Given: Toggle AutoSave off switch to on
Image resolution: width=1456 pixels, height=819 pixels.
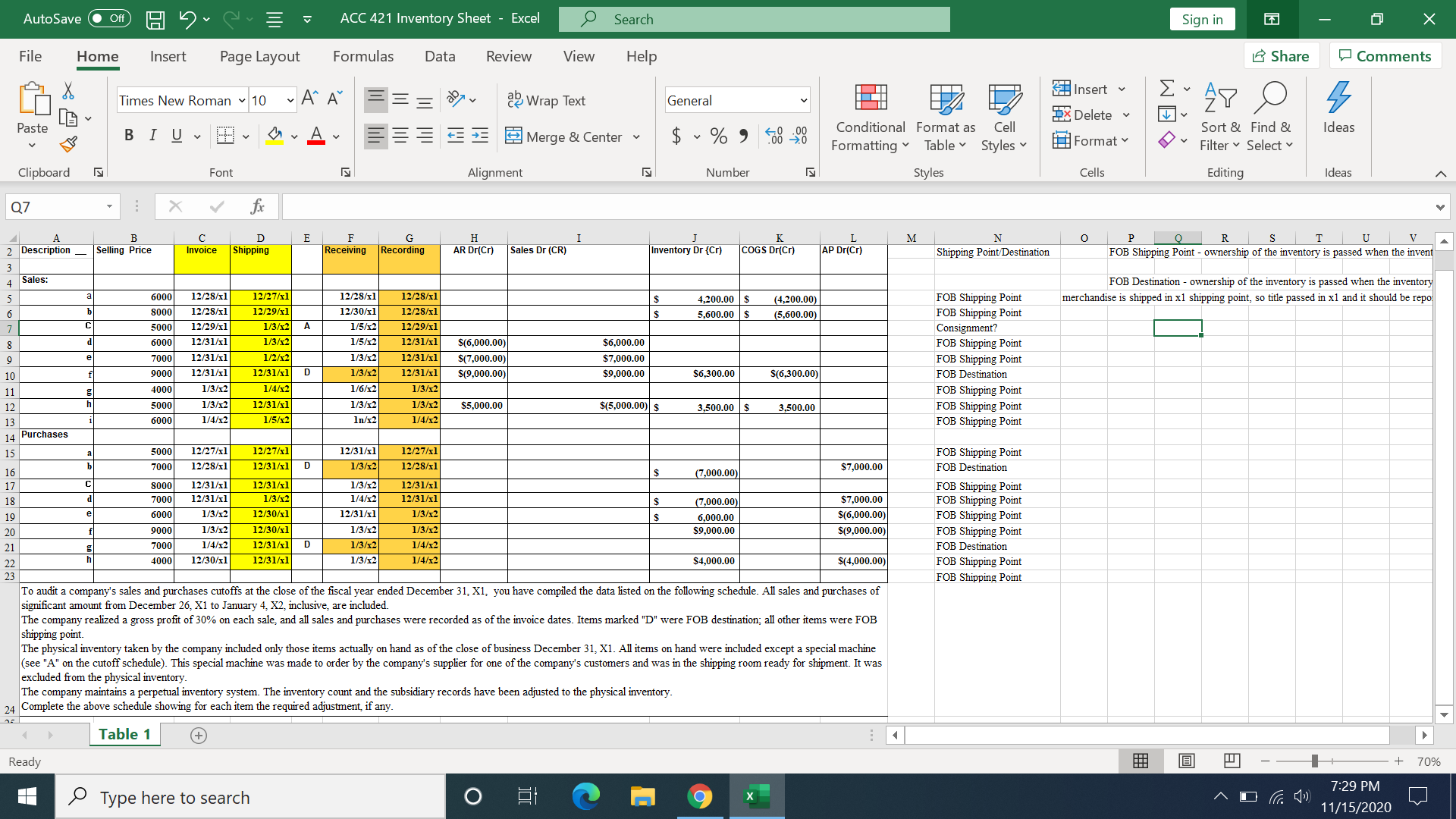Looking at the screenshot, I should tap(108, 18).
